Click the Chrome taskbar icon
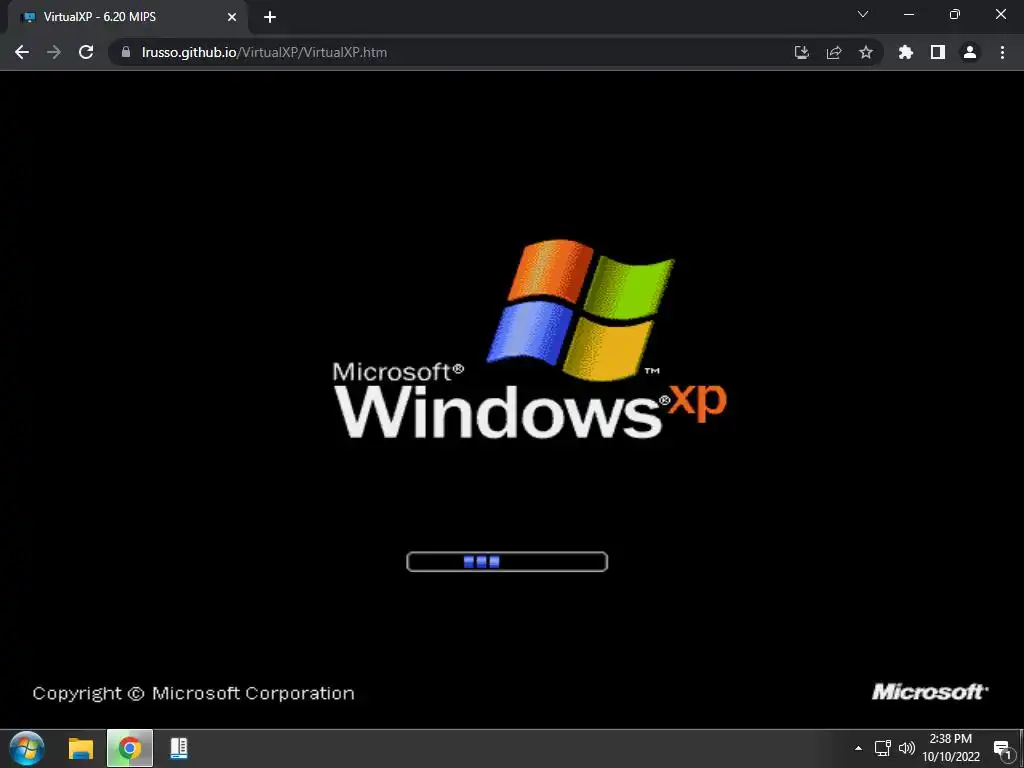This screenshot has width=1024, height=768. tap(129, 748)
